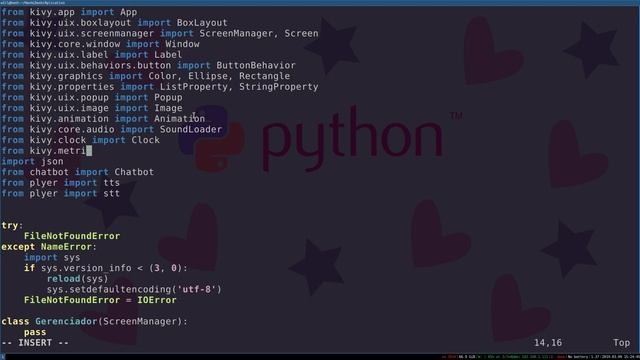Click the word 'Ellipse' in the graphics import
Image resolution: width=640 pixels, height=360 pixels.
(x=208, y=76)
